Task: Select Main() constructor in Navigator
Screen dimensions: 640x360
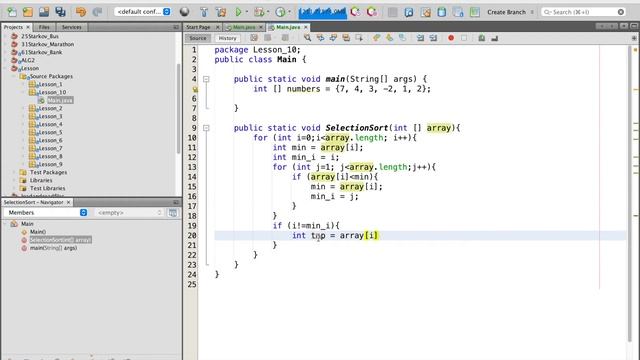Action: click(x=38, y=232)
